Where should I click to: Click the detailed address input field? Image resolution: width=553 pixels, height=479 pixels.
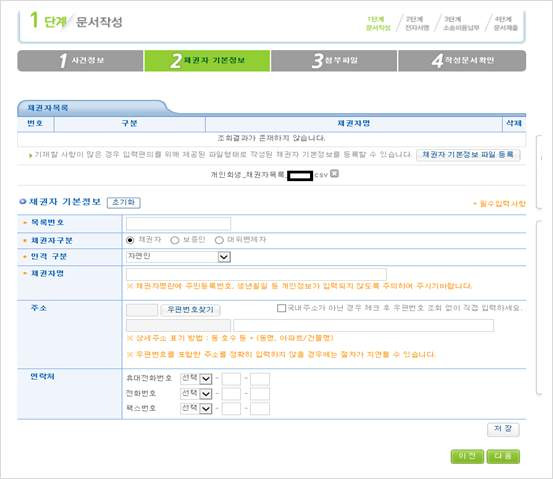pyautogui.click(x=363, y=325)
